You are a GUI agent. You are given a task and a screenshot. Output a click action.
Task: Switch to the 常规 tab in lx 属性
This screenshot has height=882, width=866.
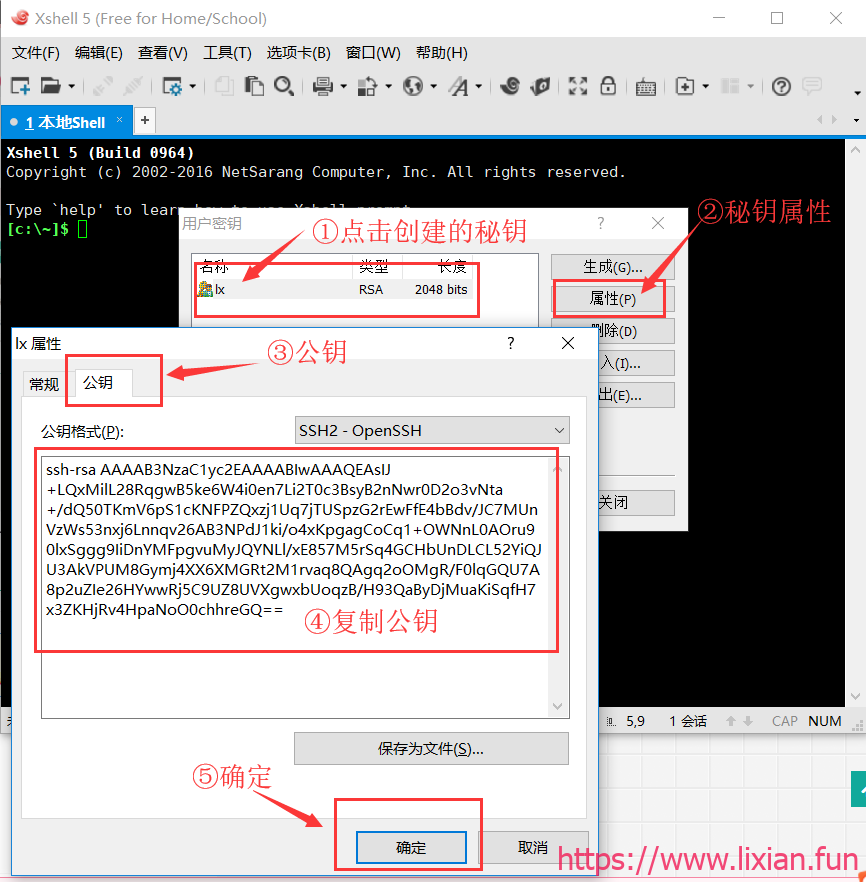point(44,385)
